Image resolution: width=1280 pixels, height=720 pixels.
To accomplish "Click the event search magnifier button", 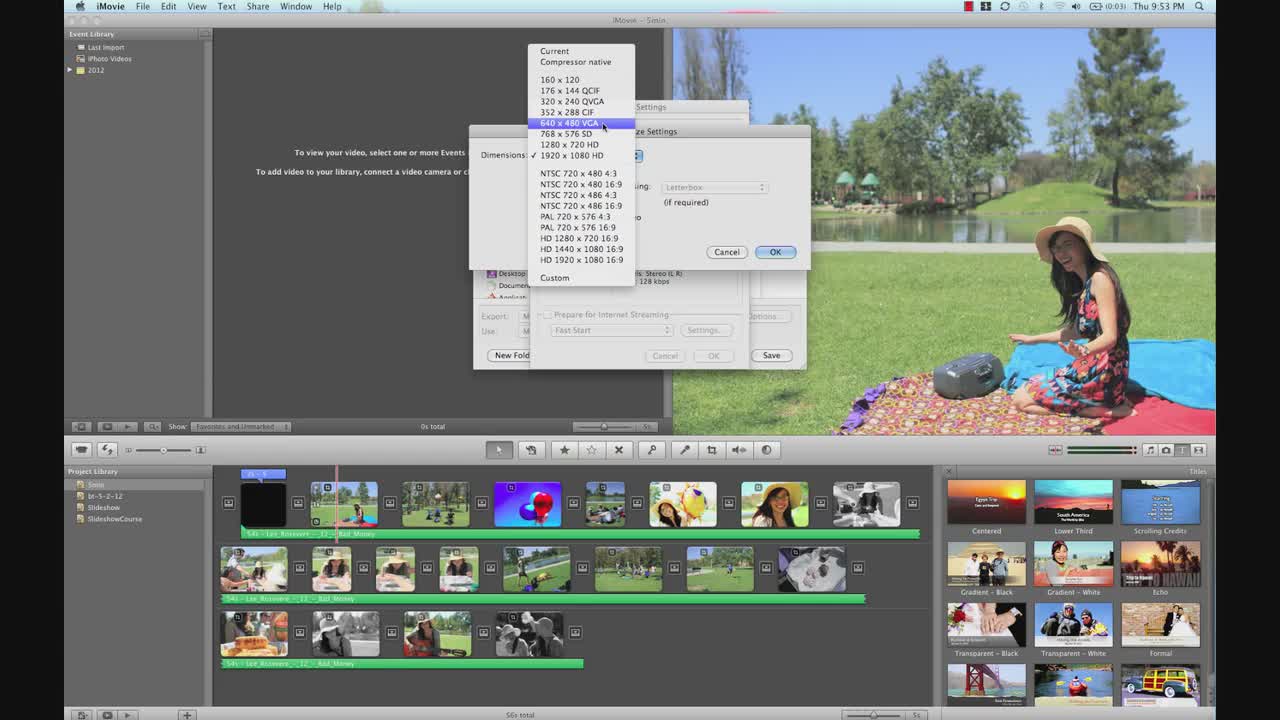I will pyautogui.click(x=153, y=427).
